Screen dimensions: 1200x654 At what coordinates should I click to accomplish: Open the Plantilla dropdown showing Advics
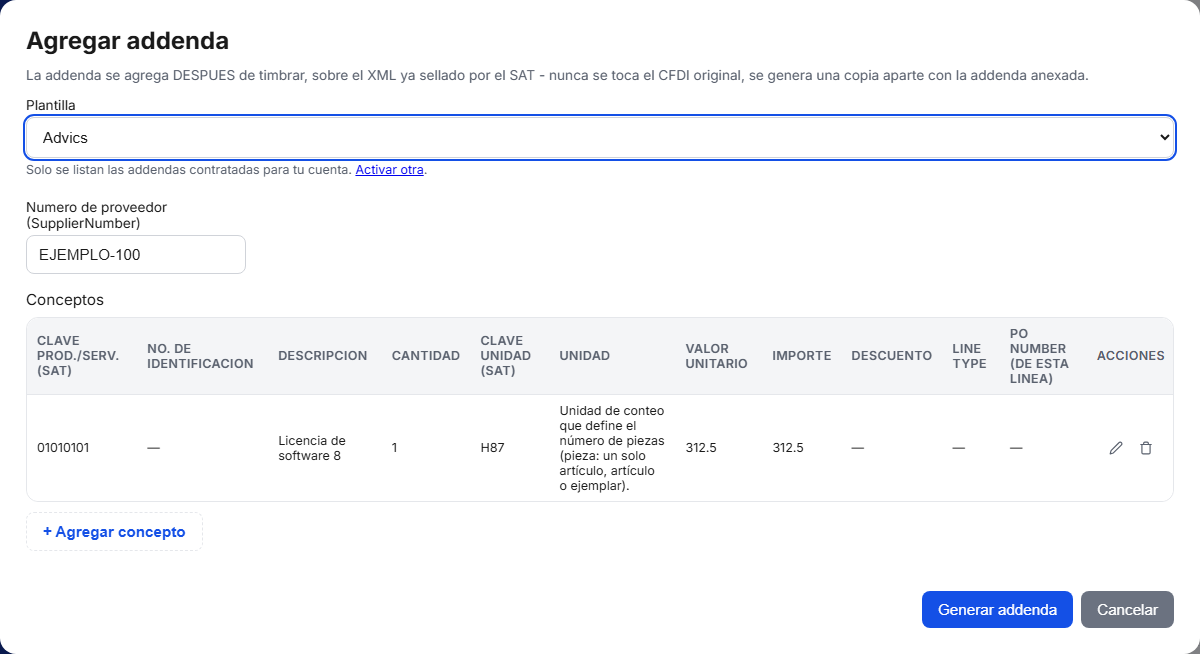click(x=600, y=137)
